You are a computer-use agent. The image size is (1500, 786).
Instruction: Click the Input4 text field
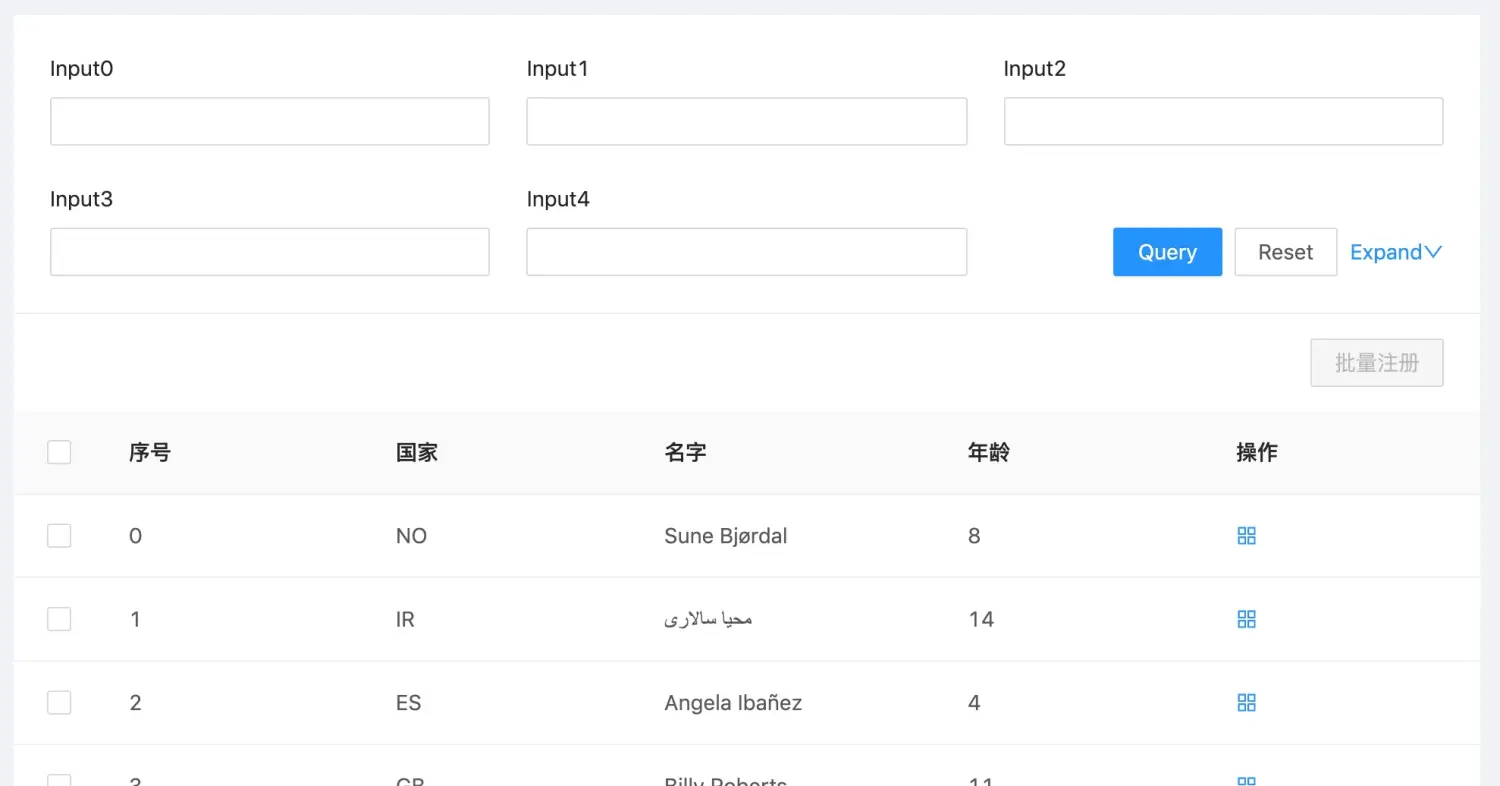point(746,252)
